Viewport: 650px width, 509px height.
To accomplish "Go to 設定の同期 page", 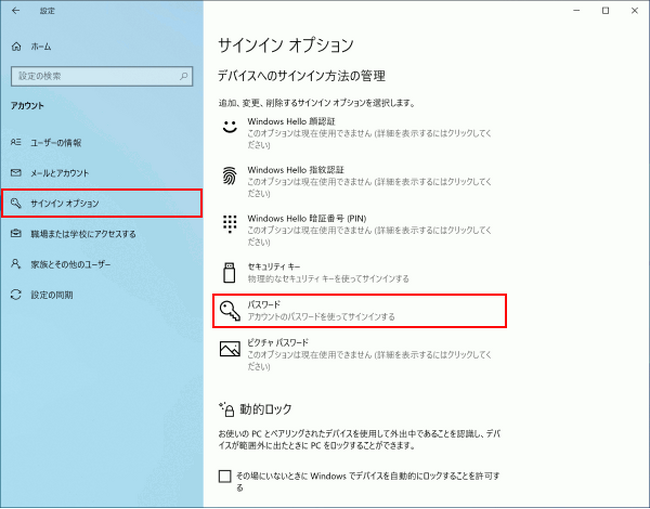I will 51,294.
